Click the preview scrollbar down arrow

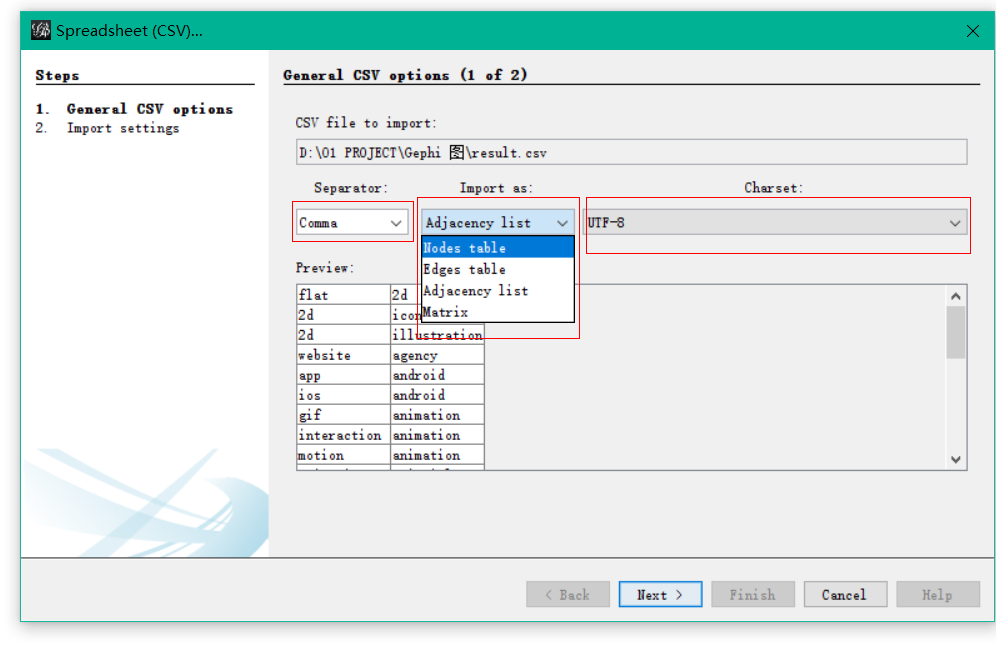956,459
